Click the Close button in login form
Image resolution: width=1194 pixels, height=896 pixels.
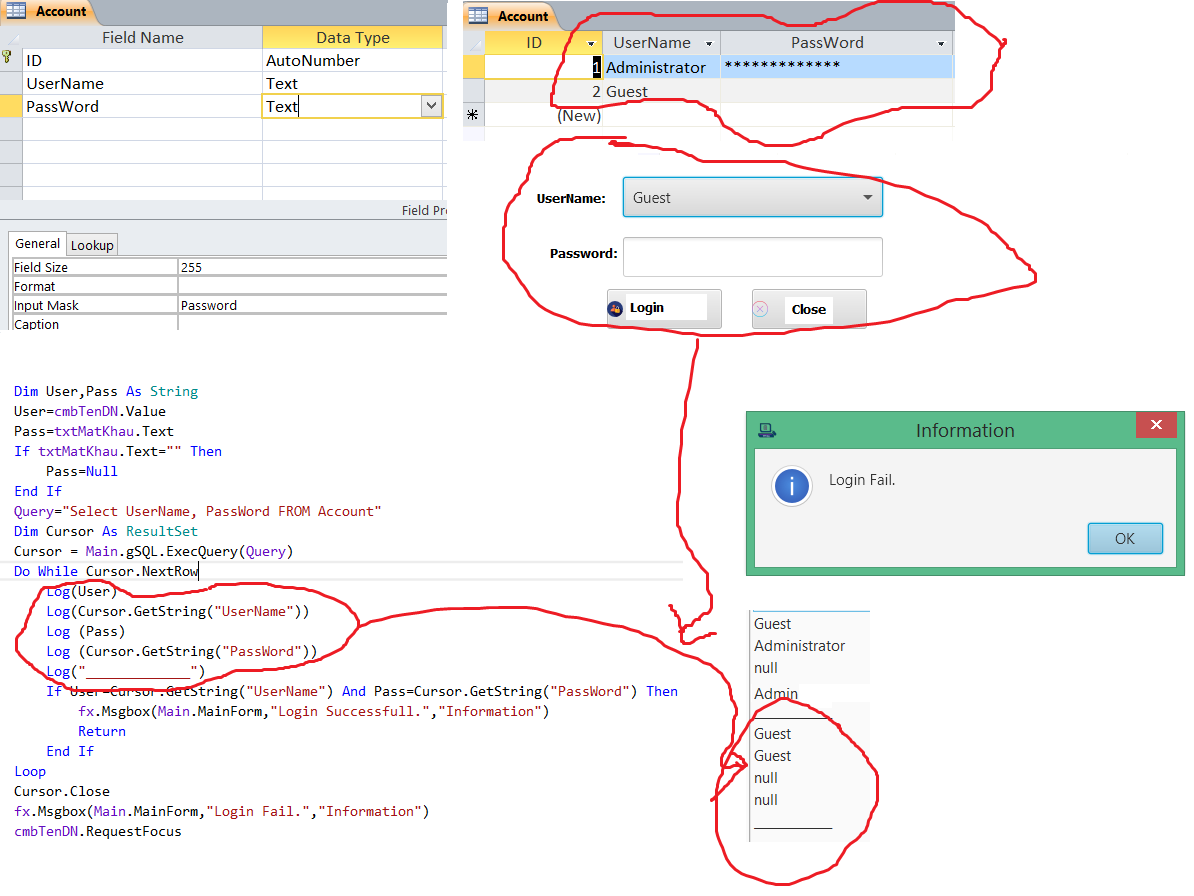(809, 309)
